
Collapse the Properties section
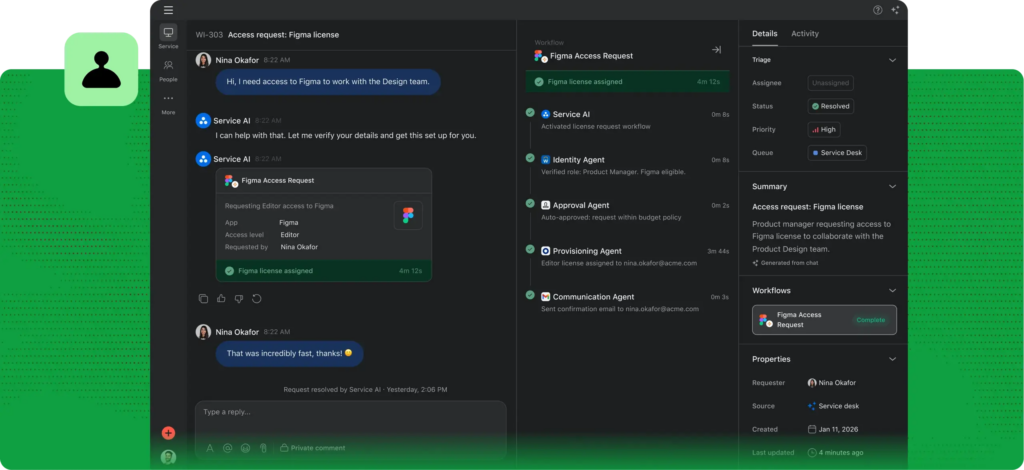tap(892, 359)
